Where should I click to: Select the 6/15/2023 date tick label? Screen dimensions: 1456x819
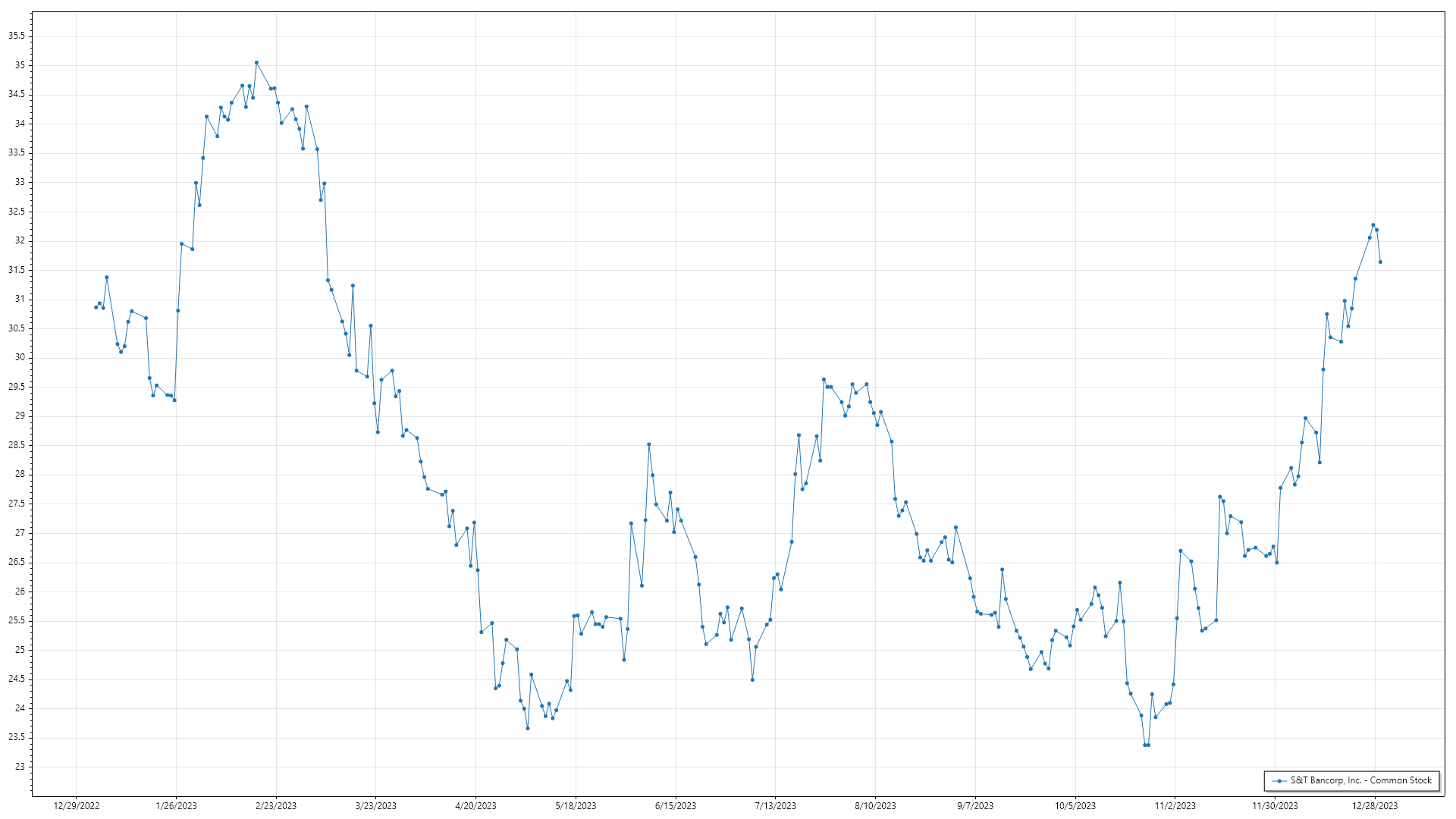coord(676,806)
